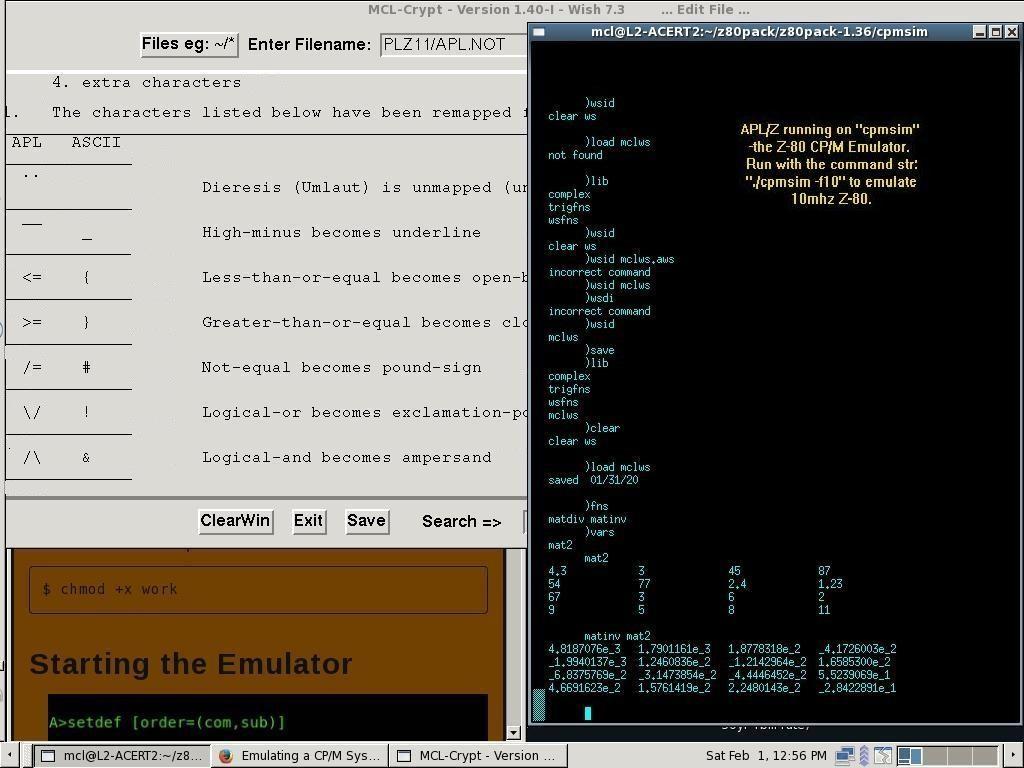Click 'Not-equal becomes pound-sign' text
Viewport: 1024px width, 768px height.
click(x=342, y=368)
